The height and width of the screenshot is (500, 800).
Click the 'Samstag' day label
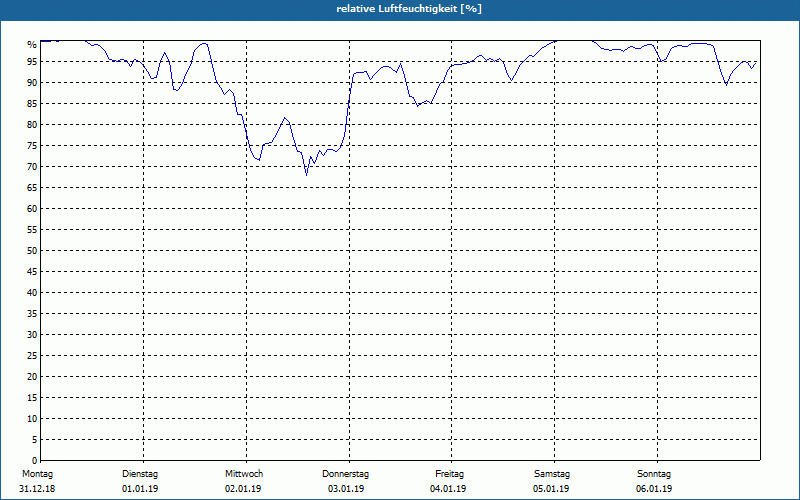(x=552, y=474)
